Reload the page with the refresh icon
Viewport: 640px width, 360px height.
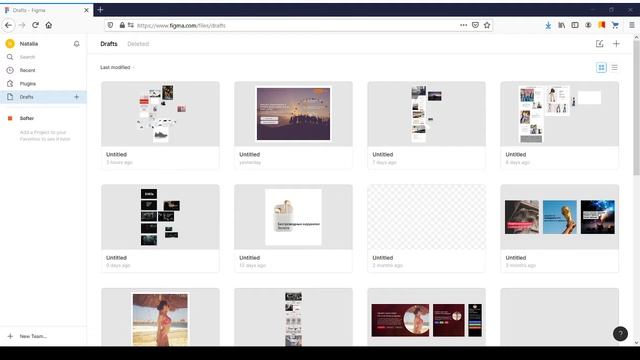pos(36,25)
